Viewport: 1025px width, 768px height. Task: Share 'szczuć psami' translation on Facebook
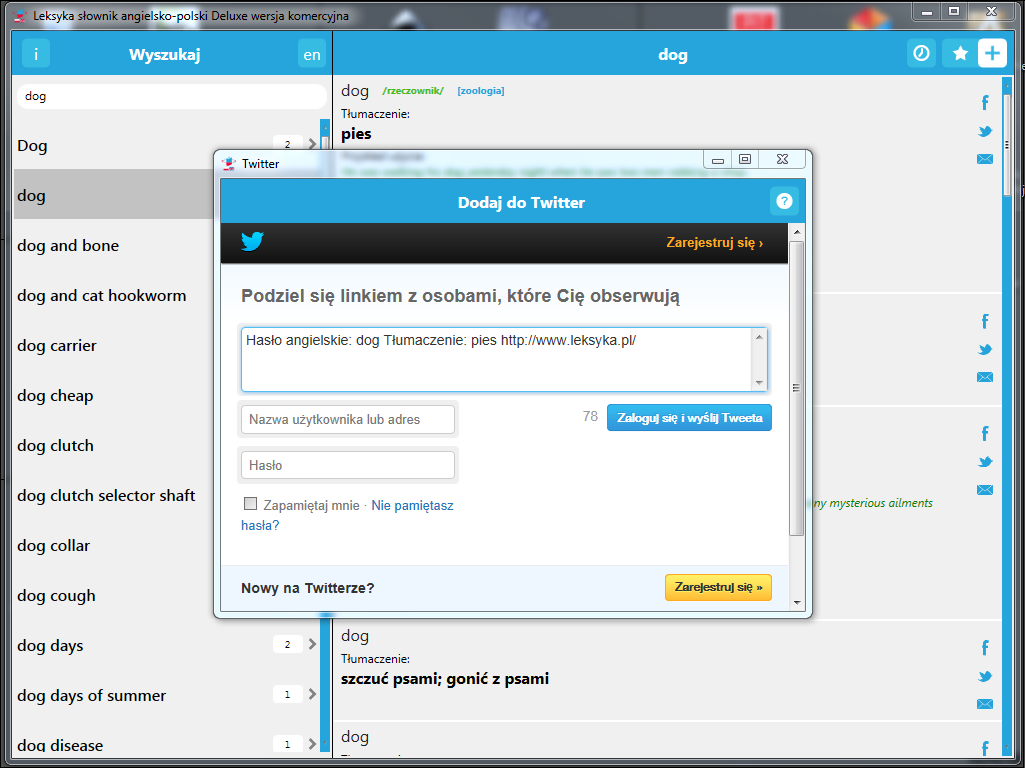(984, 648)
